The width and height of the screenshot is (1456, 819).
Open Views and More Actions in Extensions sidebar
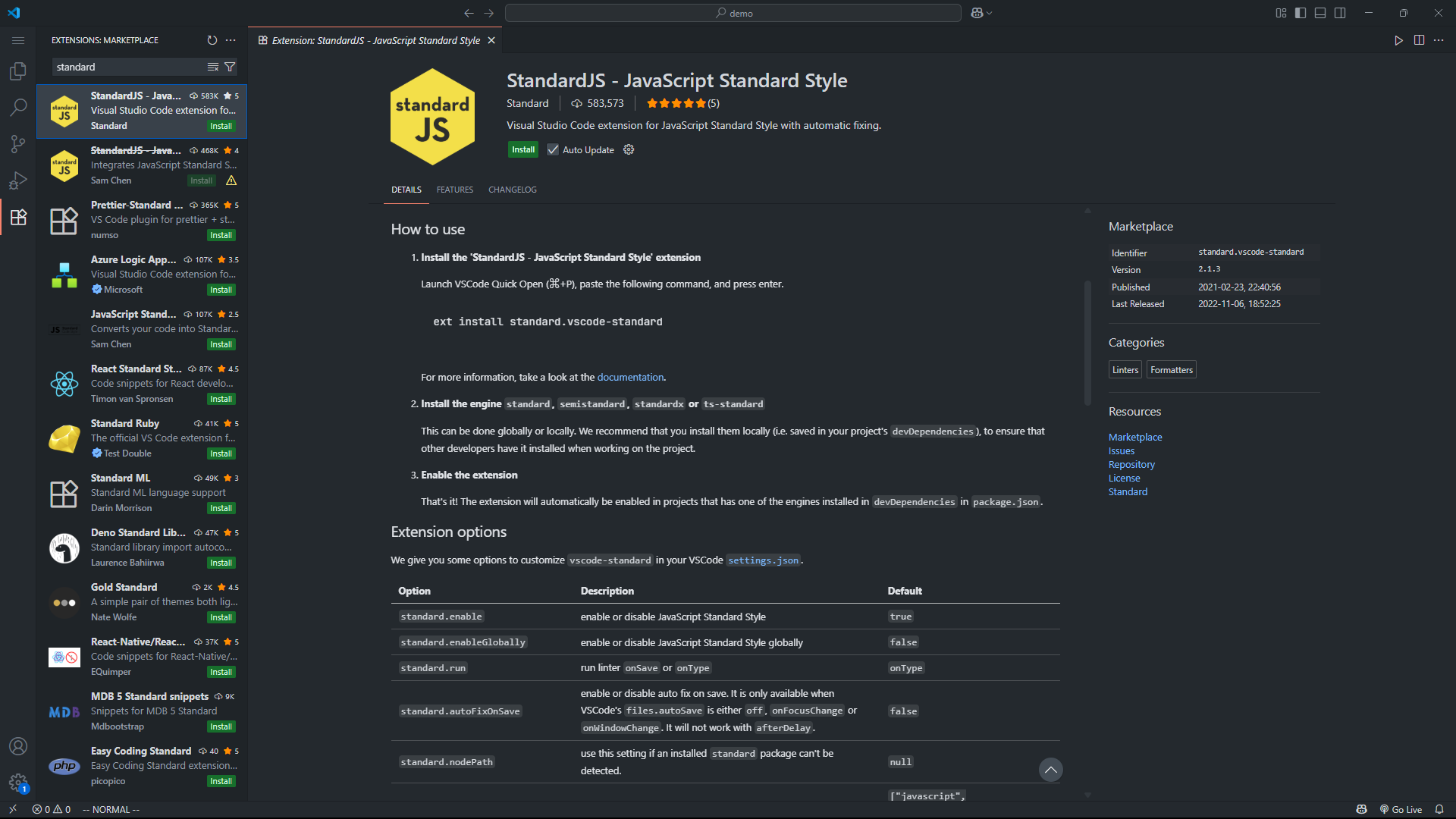tap(231, 40)
